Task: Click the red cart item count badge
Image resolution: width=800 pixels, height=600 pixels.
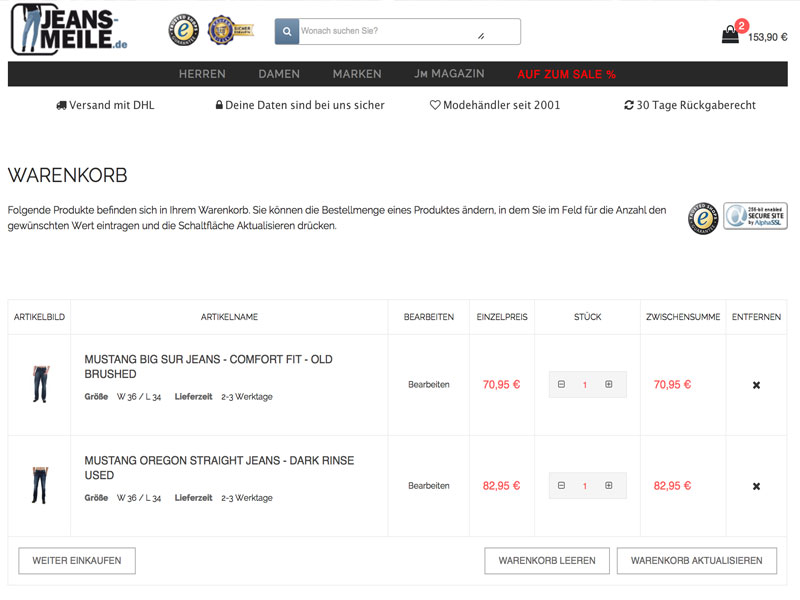Action: pos(741,25)
